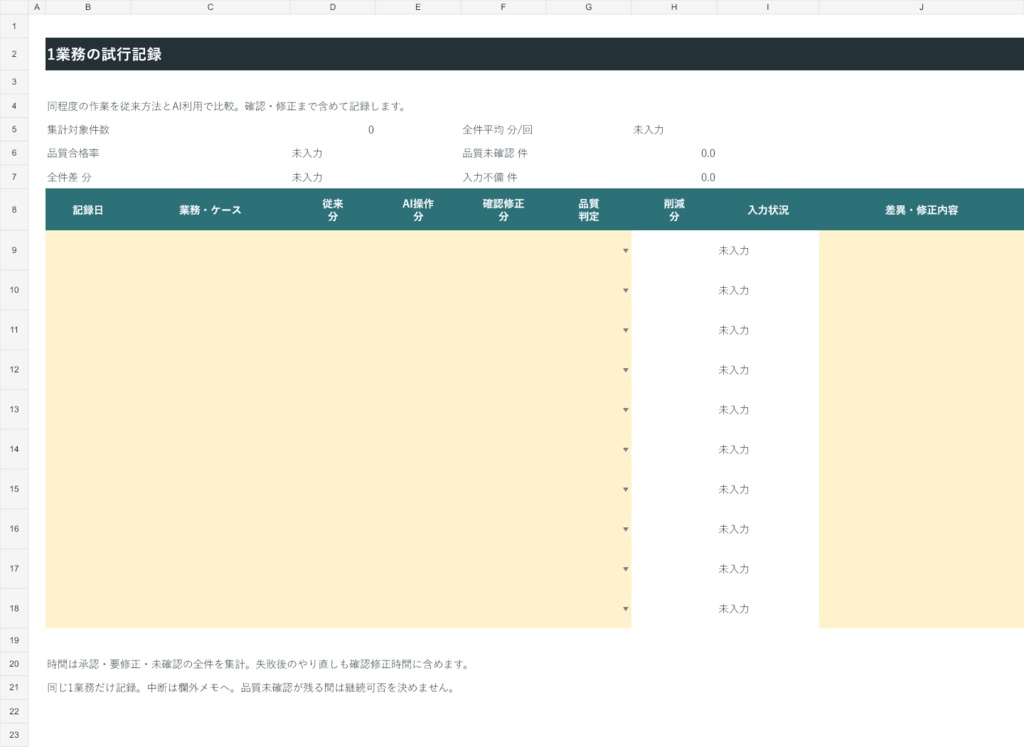Viewport: 1024px width, 747px height.
Task: Click the empty AI操作 分 cell in row 12
Action: tap(418, 370)
